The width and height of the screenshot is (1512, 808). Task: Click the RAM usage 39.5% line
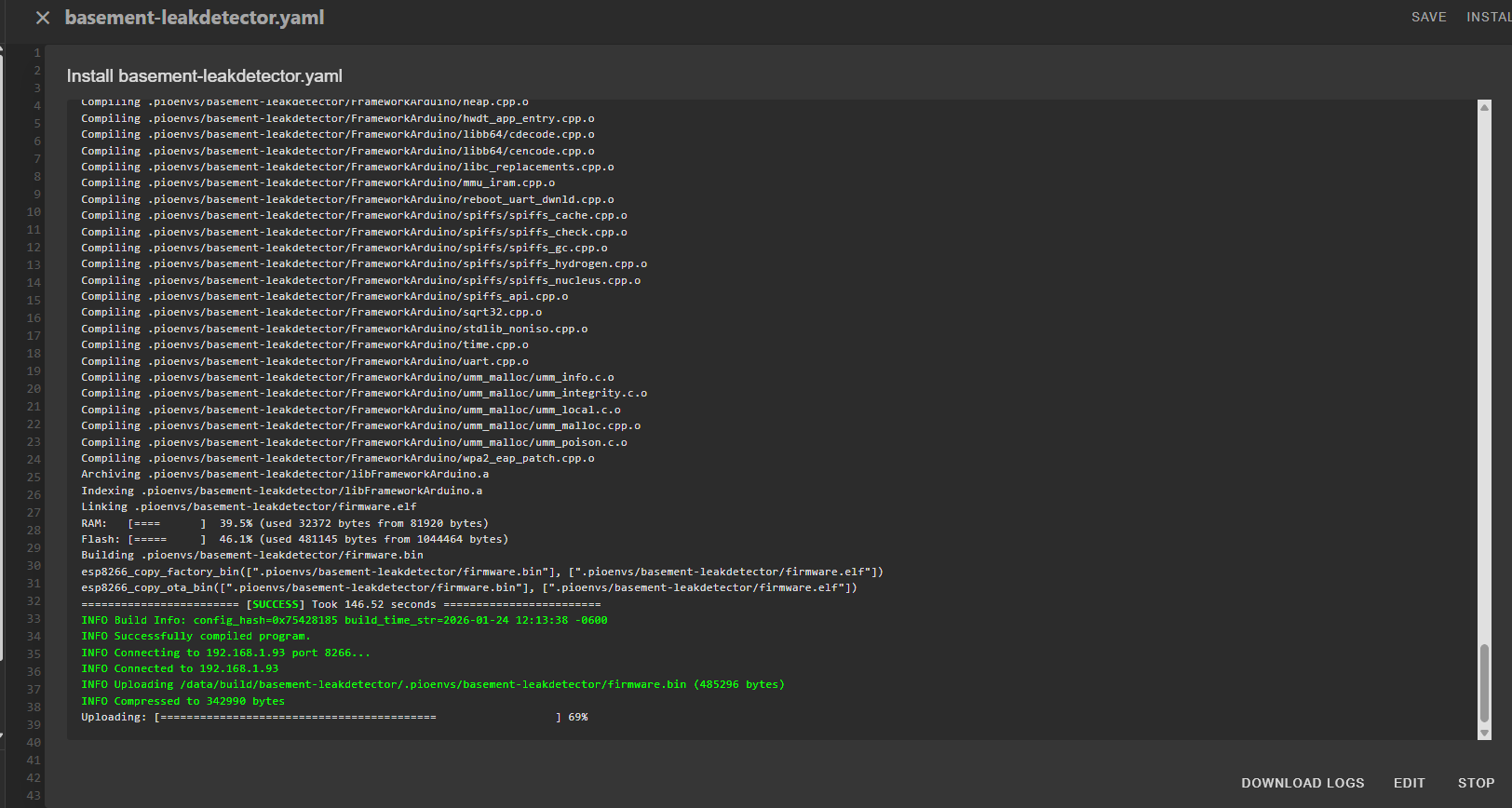coord(293,523)
